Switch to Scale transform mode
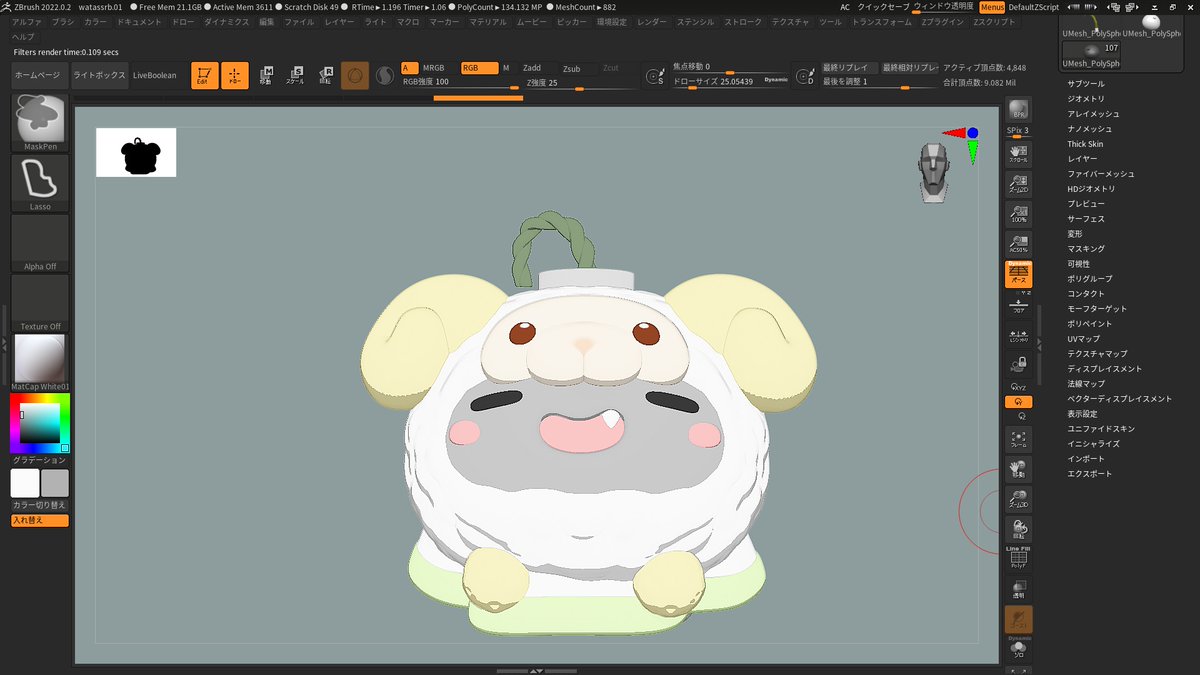This screenshot has width=1200, height=675. (296, 75)
